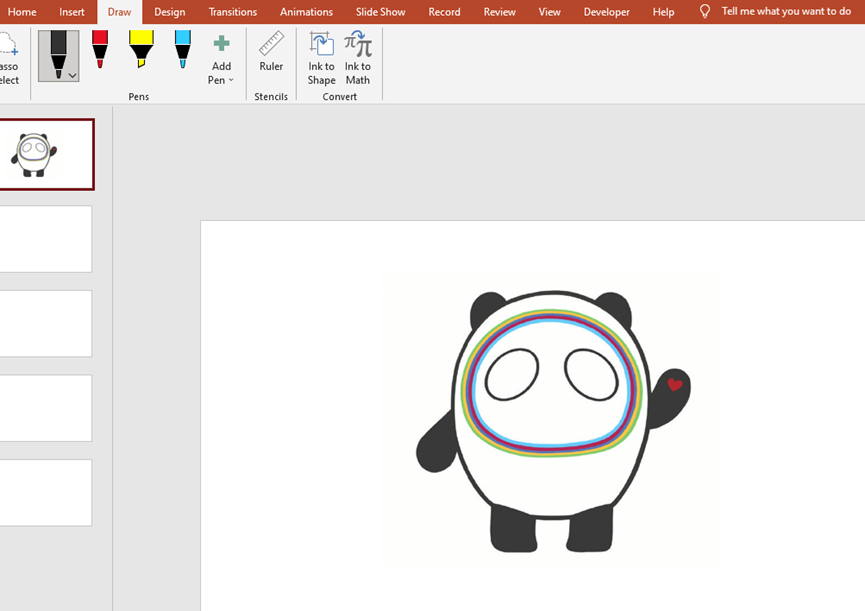Open the Add Pen dropdown
This screenshot has height=611, width=865.
221,60
